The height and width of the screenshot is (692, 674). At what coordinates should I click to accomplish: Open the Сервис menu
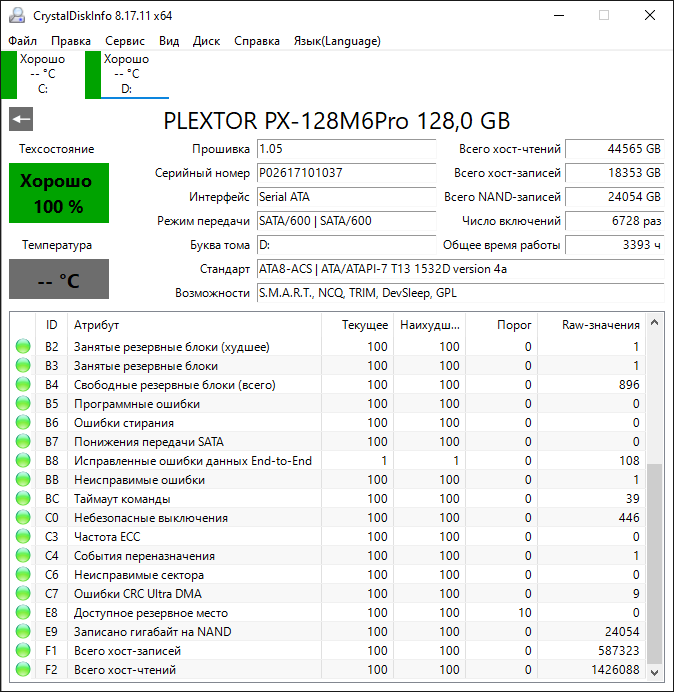coord(125,41)
